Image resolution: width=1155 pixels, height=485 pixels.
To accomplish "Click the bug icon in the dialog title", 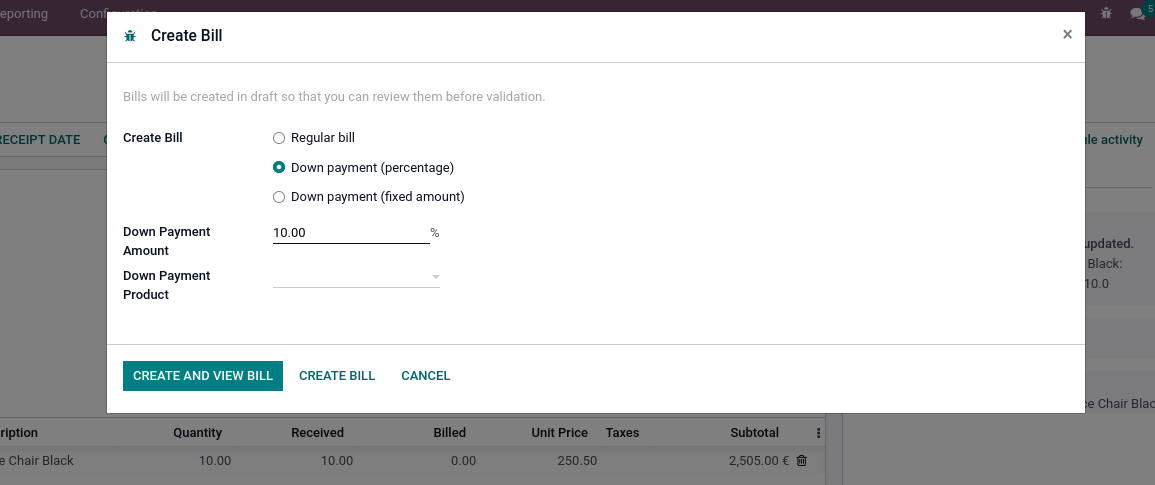I will pos(130,35).
